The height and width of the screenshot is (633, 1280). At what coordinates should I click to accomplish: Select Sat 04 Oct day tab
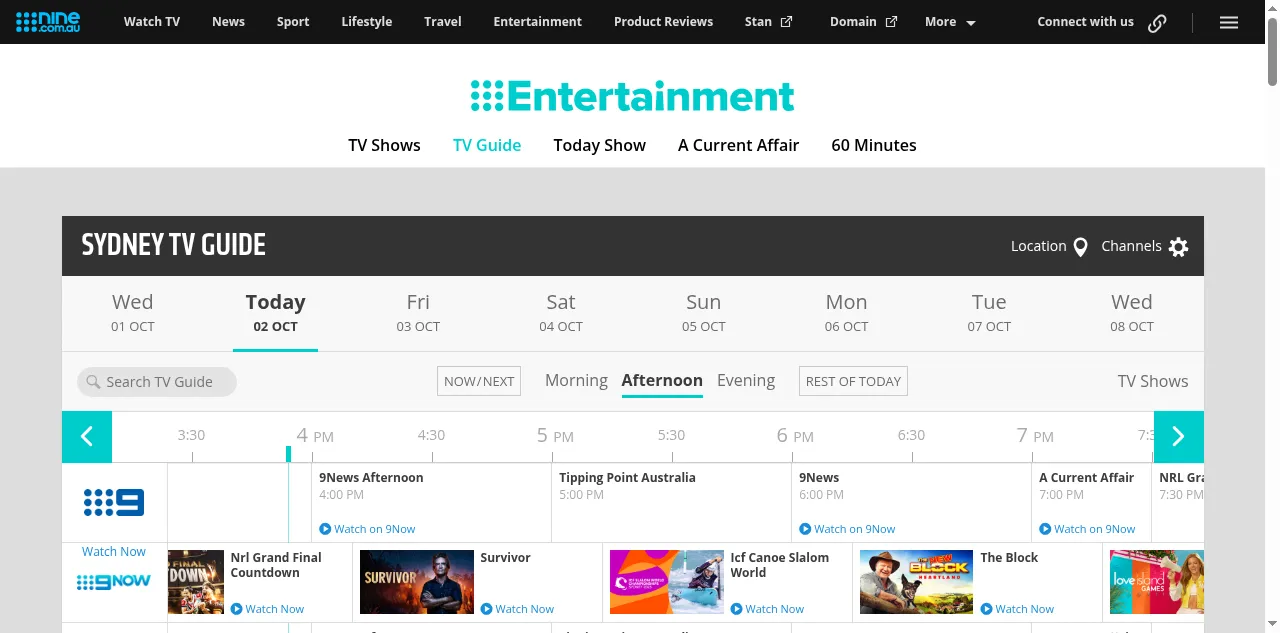[561, 312]
